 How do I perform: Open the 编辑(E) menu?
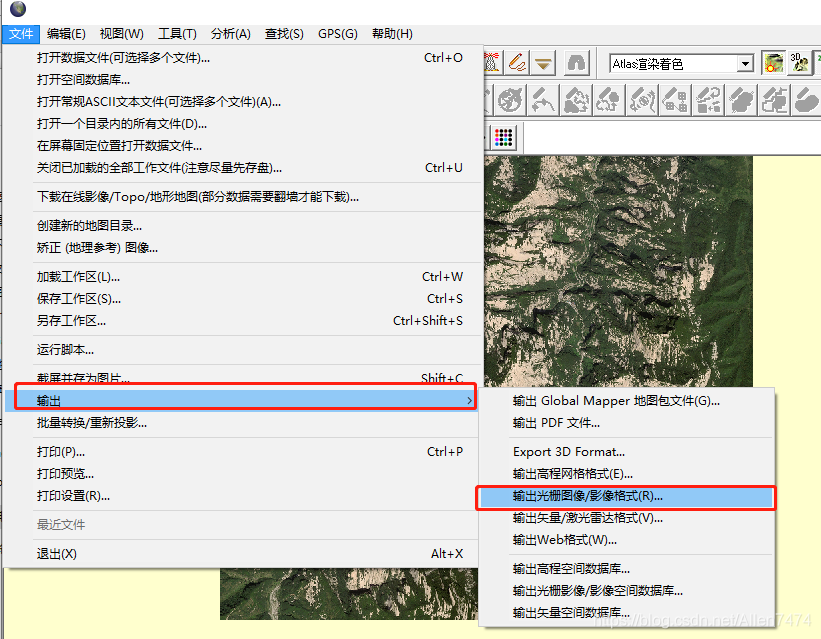point(66,34)
